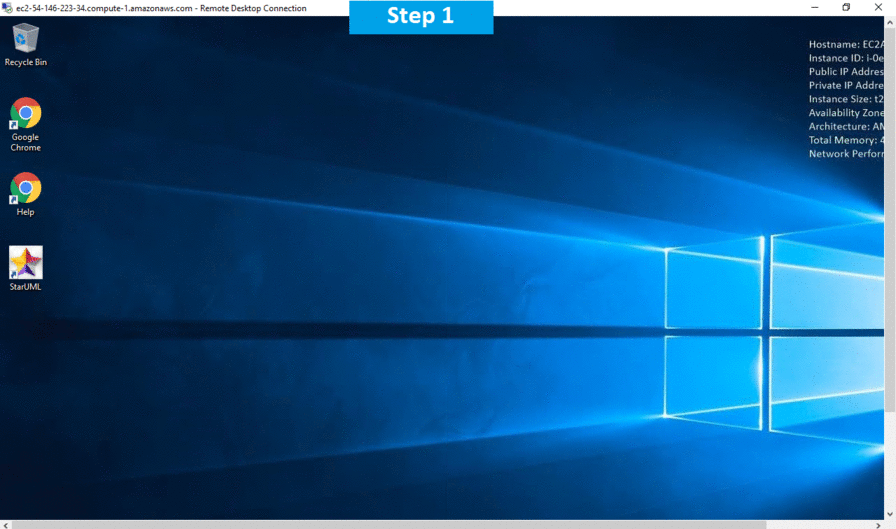The image size is (896, 529).
Task: Click the Hostname line in desktop info
Action: 846,44
